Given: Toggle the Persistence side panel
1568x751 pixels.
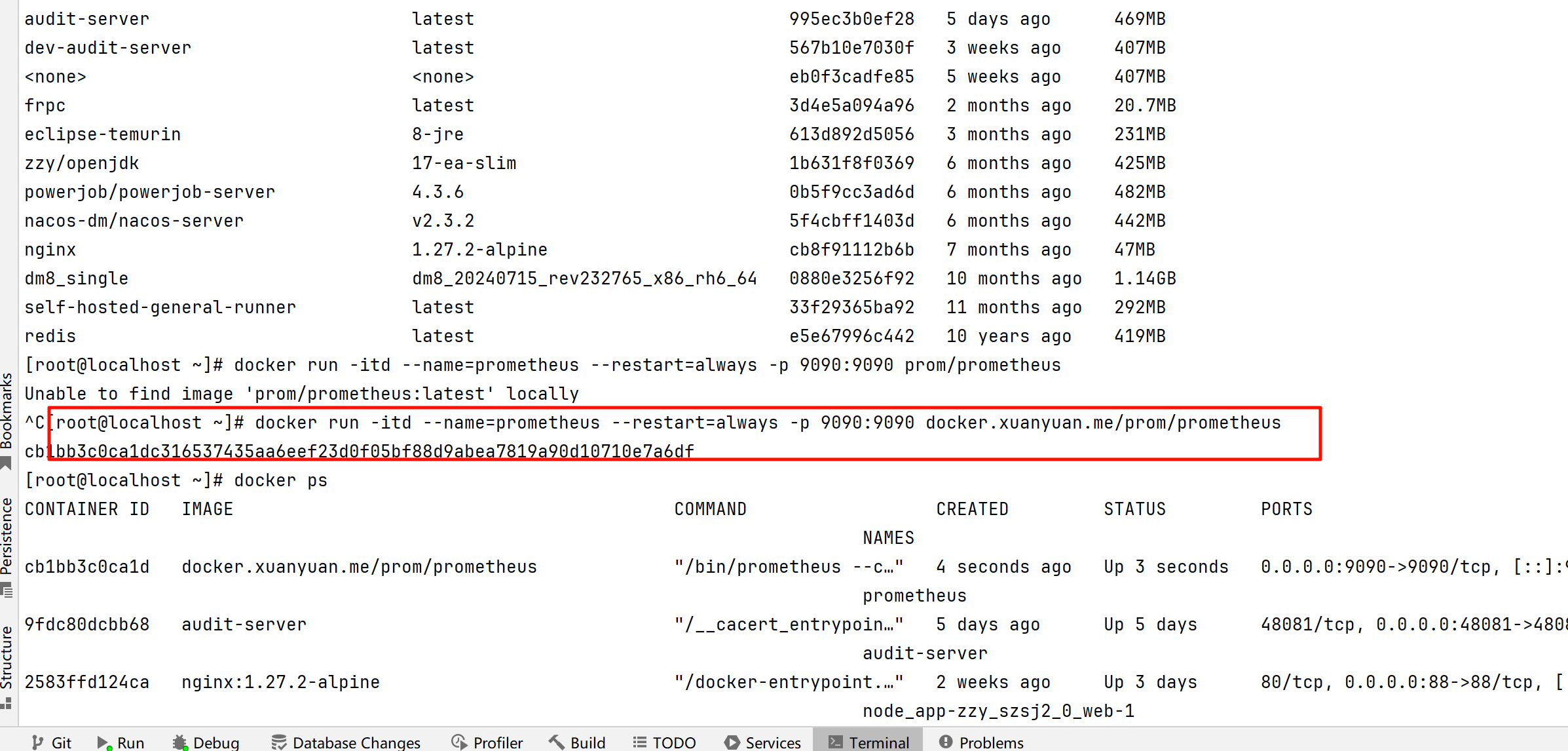Looking at the screenshot, I should tap(7, 536).
